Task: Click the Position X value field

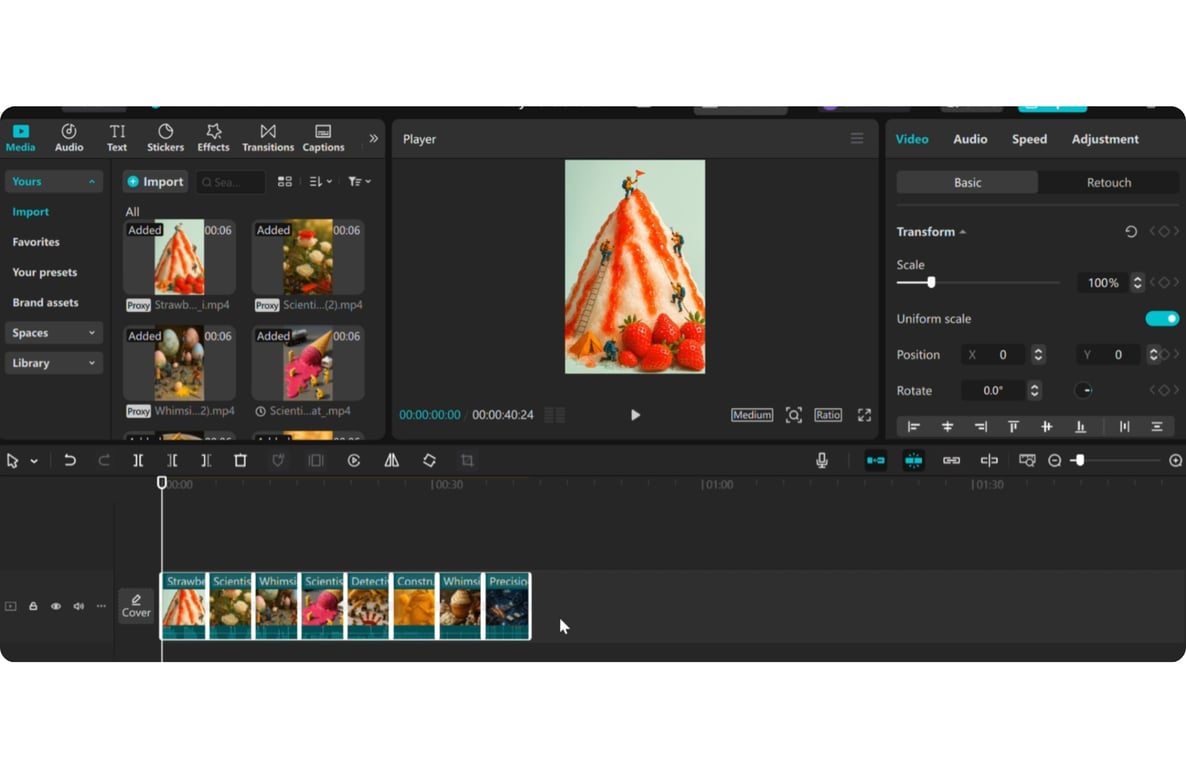Action: pyautogui.click(x=995, y=355)
